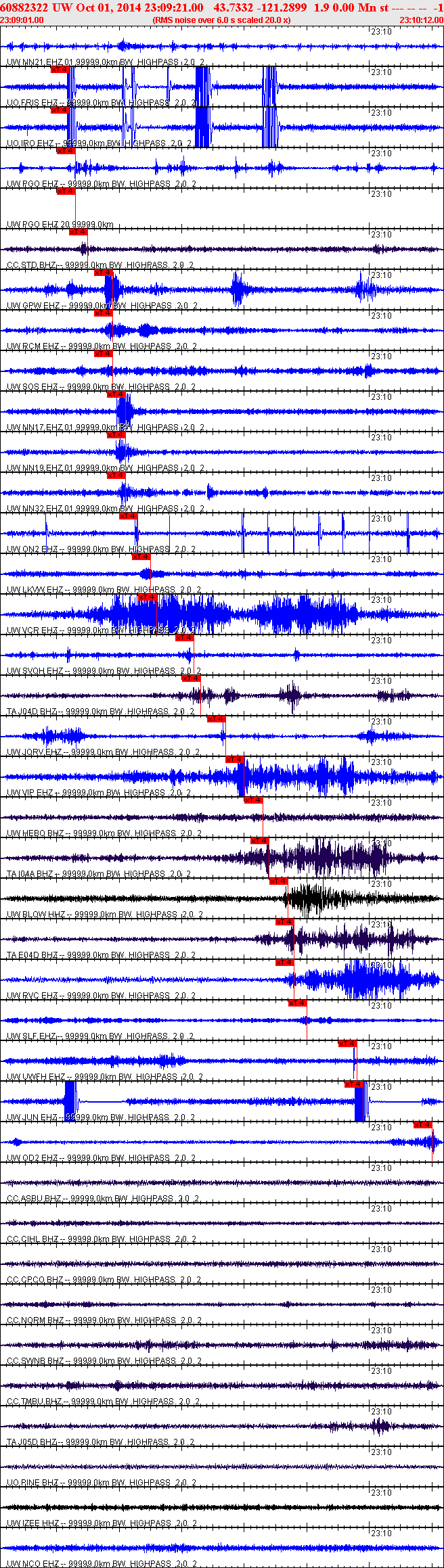
Task: Select the UW PGO EHZ 20 label
Action: (60, 225)
